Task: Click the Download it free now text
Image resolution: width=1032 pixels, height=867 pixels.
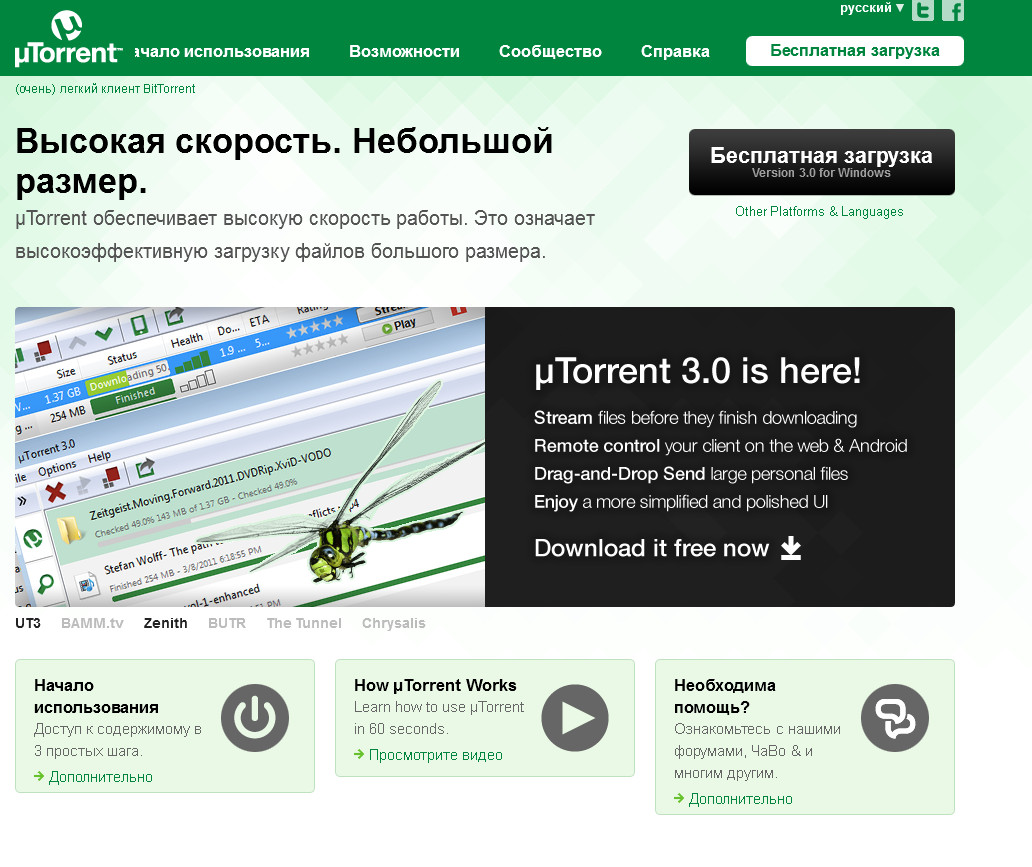Action: (x=652, y=548)
